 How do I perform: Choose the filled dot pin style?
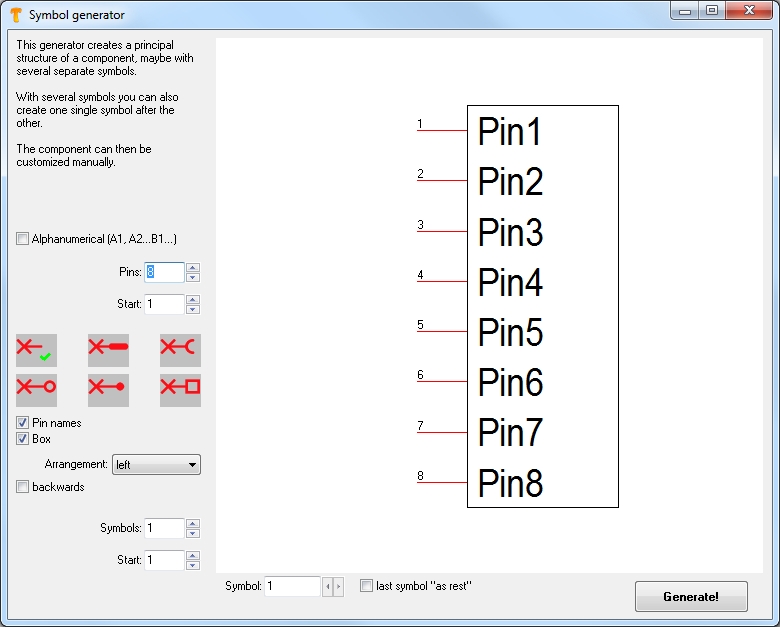108,390
